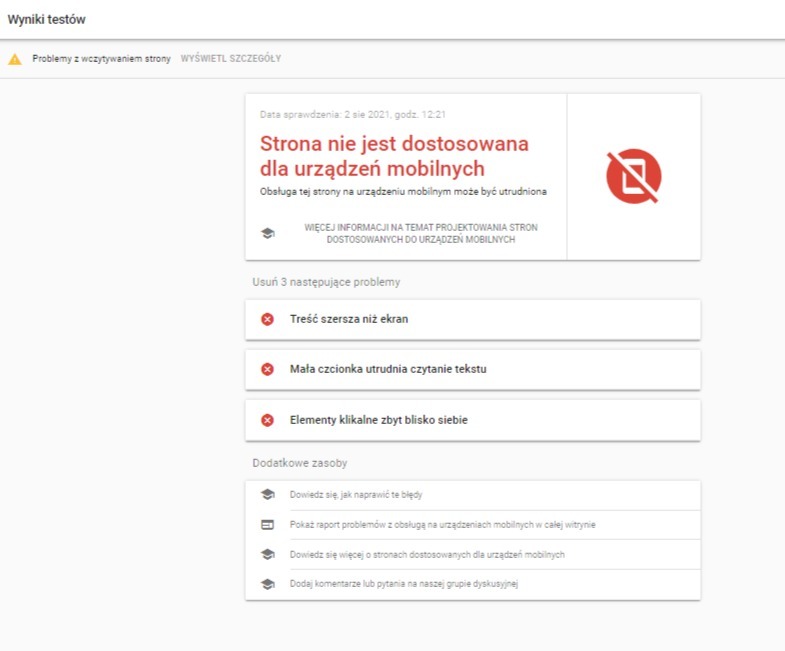Click red error icon for Elementy klikalne issue
The height and width of the screenshot is (651, 785).
click(x=267, y=420)
